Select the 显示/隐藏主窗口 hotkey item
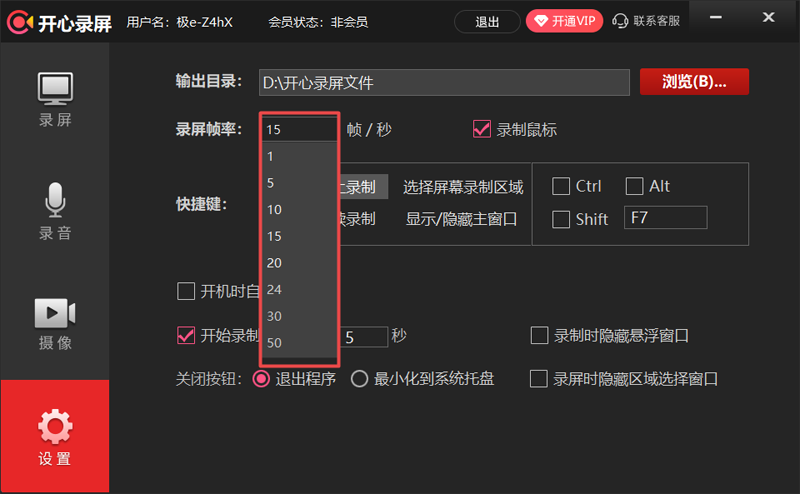The image size is (800, 494). (461, 219)
